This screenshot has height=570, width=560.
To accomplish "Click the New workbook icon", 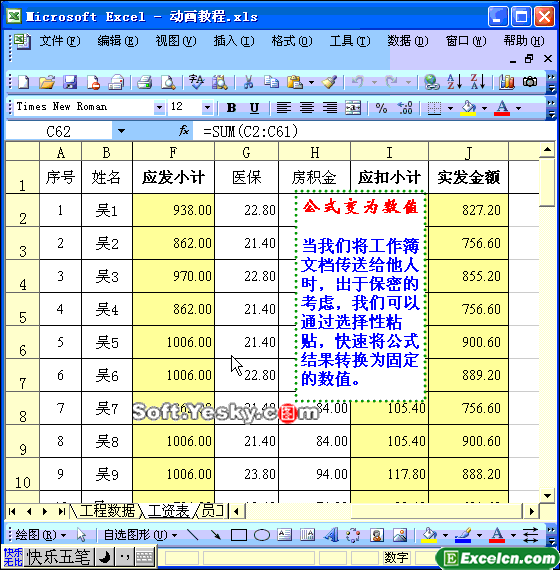I will tap(23, 82).
